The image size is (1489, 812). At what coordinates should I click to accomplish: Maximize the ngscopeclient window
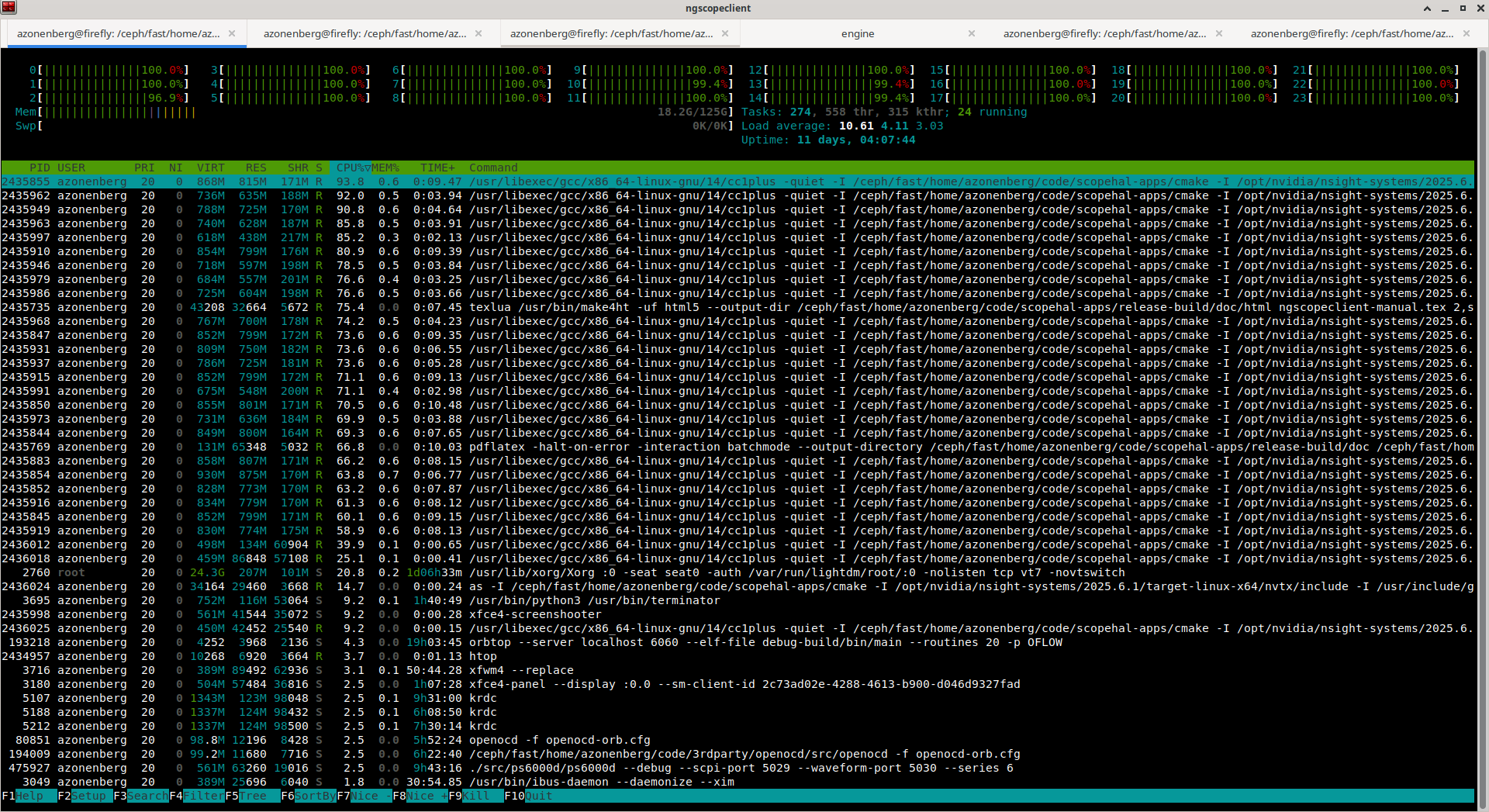point(1463,9)
